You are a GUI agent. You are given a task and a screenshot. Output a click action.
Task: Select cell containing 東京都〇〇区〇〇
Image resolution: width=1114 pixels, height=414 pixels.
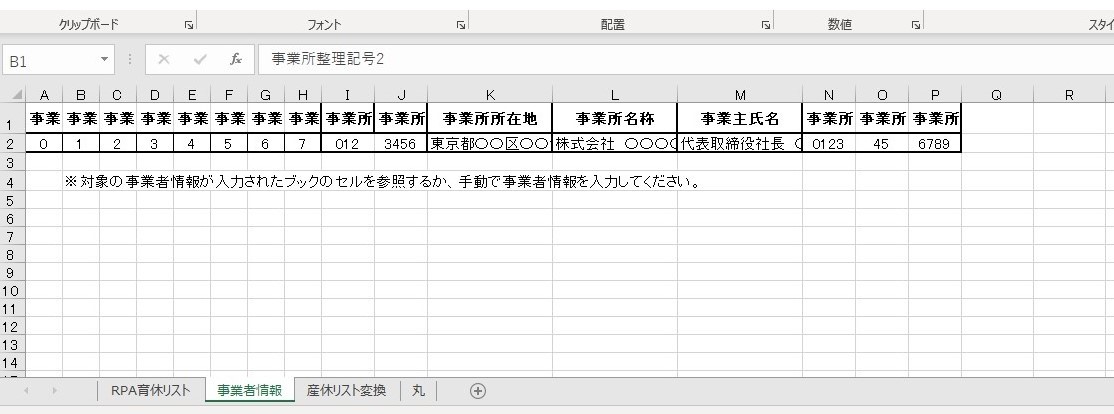[489, 144]
